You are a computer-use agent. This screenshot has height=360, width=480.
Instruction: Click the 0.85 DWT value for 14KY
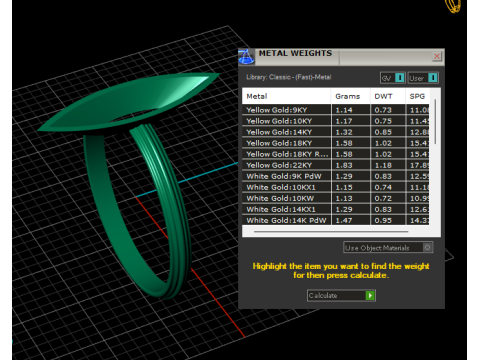[x=388, y=132]
